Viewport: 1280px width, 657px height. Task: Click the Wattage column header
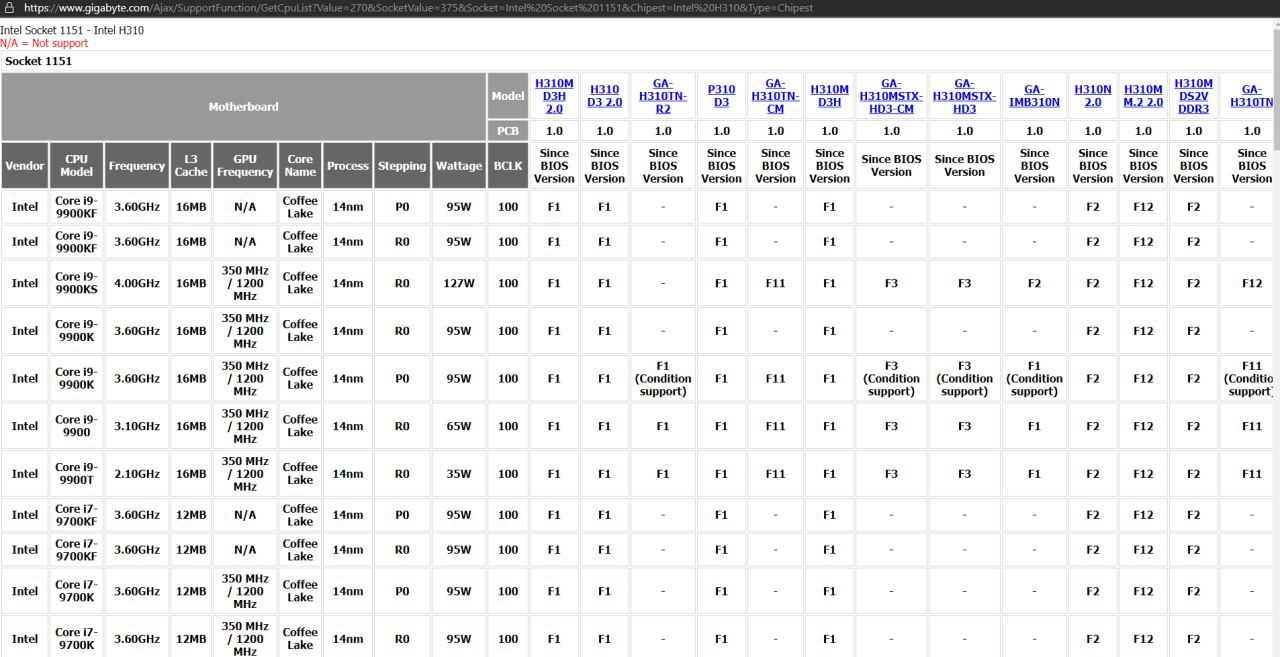(x=459, y=166)
